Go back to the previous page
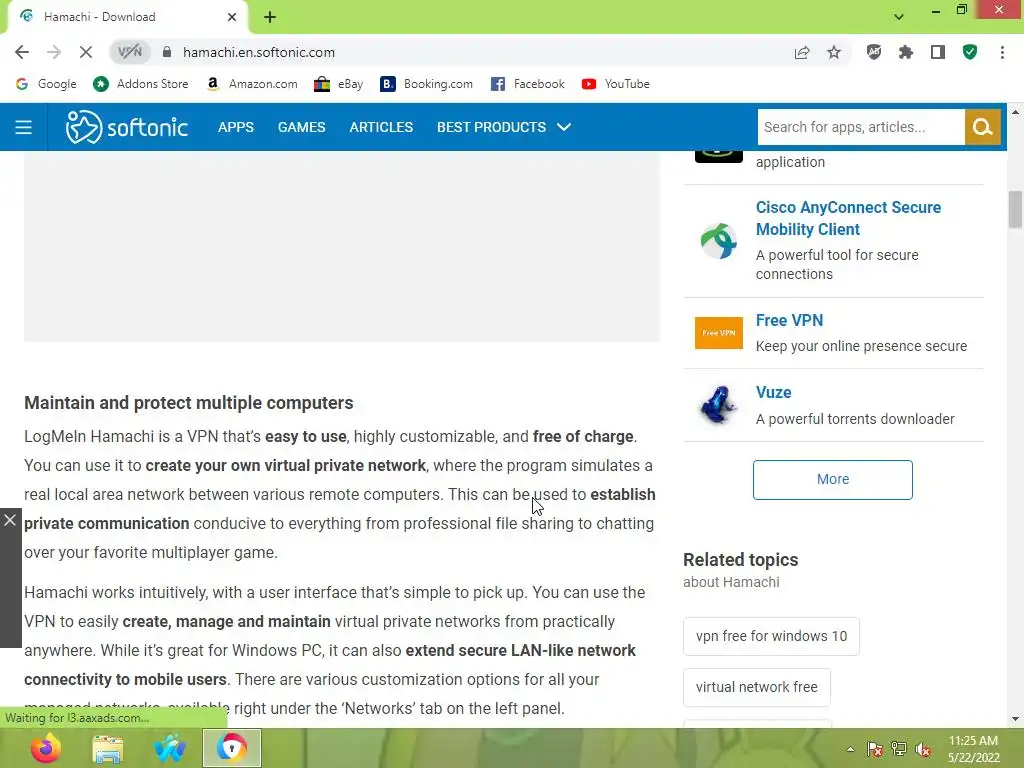 point(22,52)
